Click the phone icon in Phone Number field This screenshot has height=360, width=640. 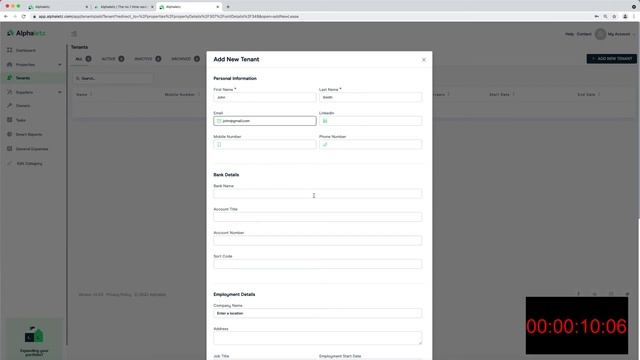tap(325, 144)
